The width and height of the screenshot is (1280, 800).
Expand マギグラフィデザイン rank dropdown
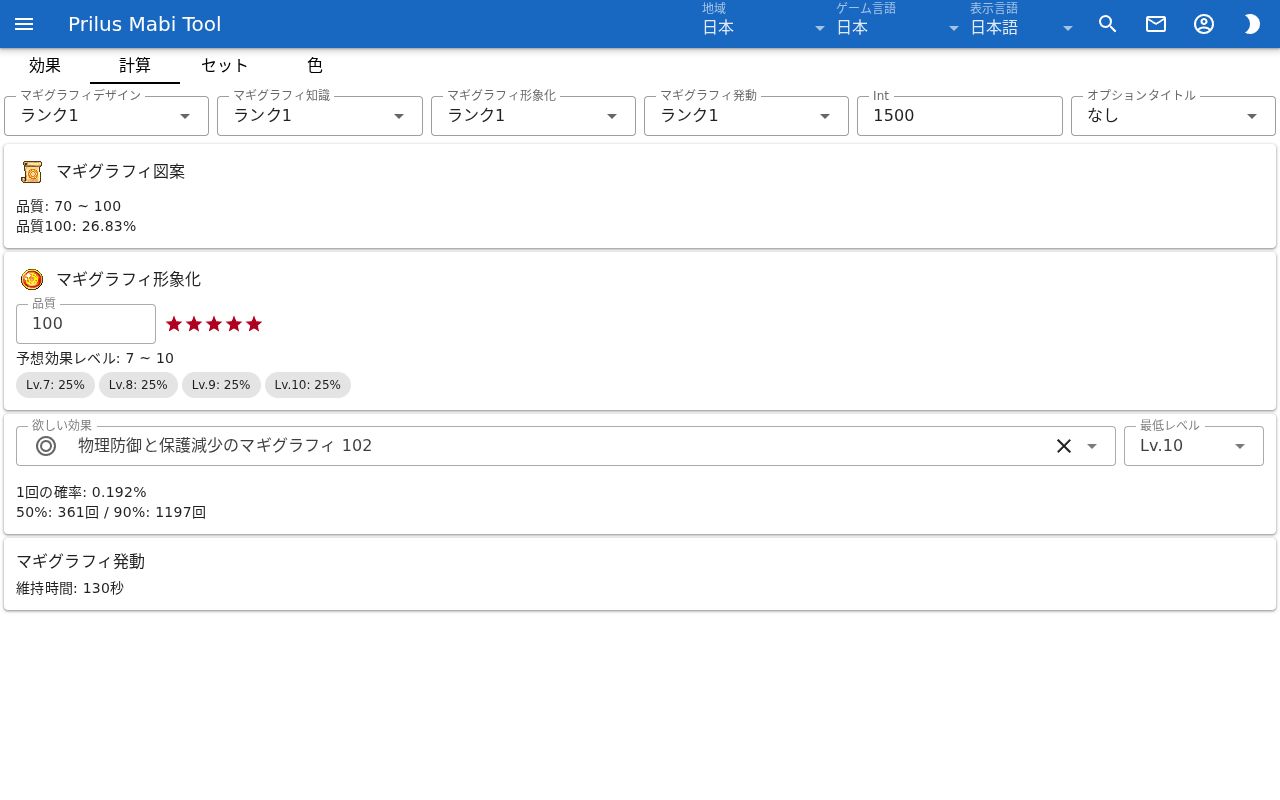coord(106,116)
